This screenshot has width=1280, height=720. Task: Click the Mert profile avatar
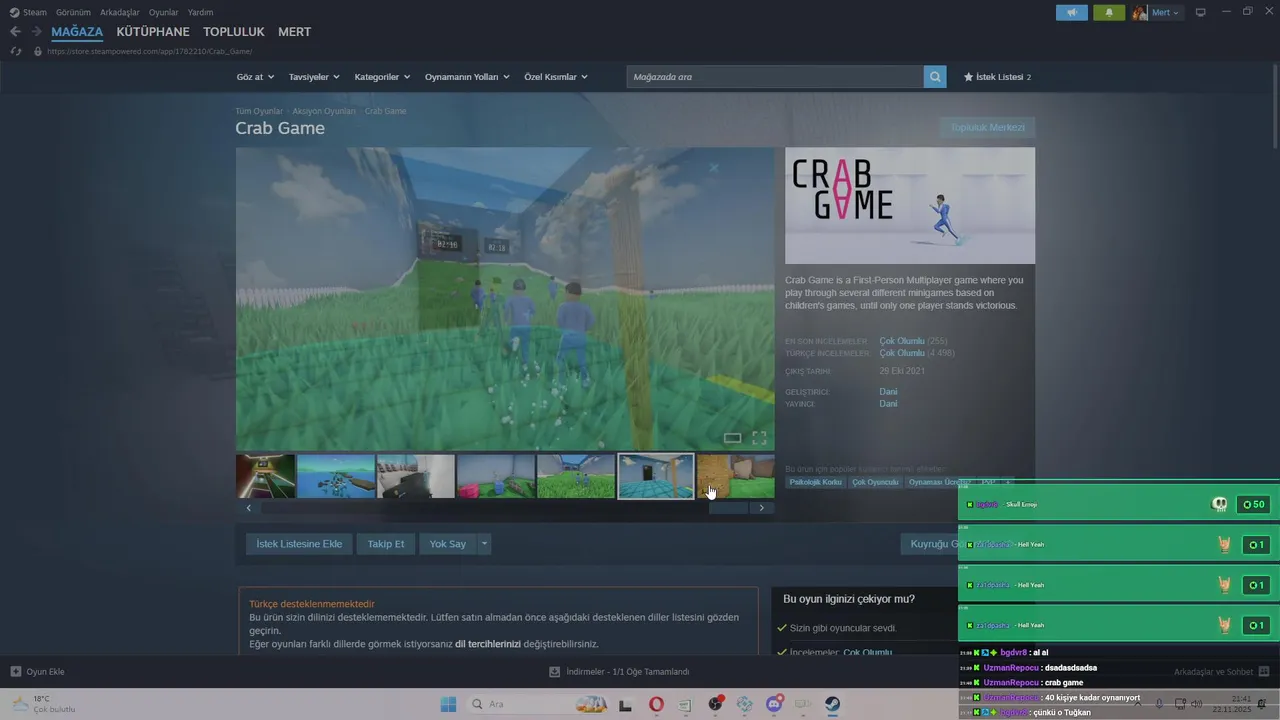point(1140,13)
